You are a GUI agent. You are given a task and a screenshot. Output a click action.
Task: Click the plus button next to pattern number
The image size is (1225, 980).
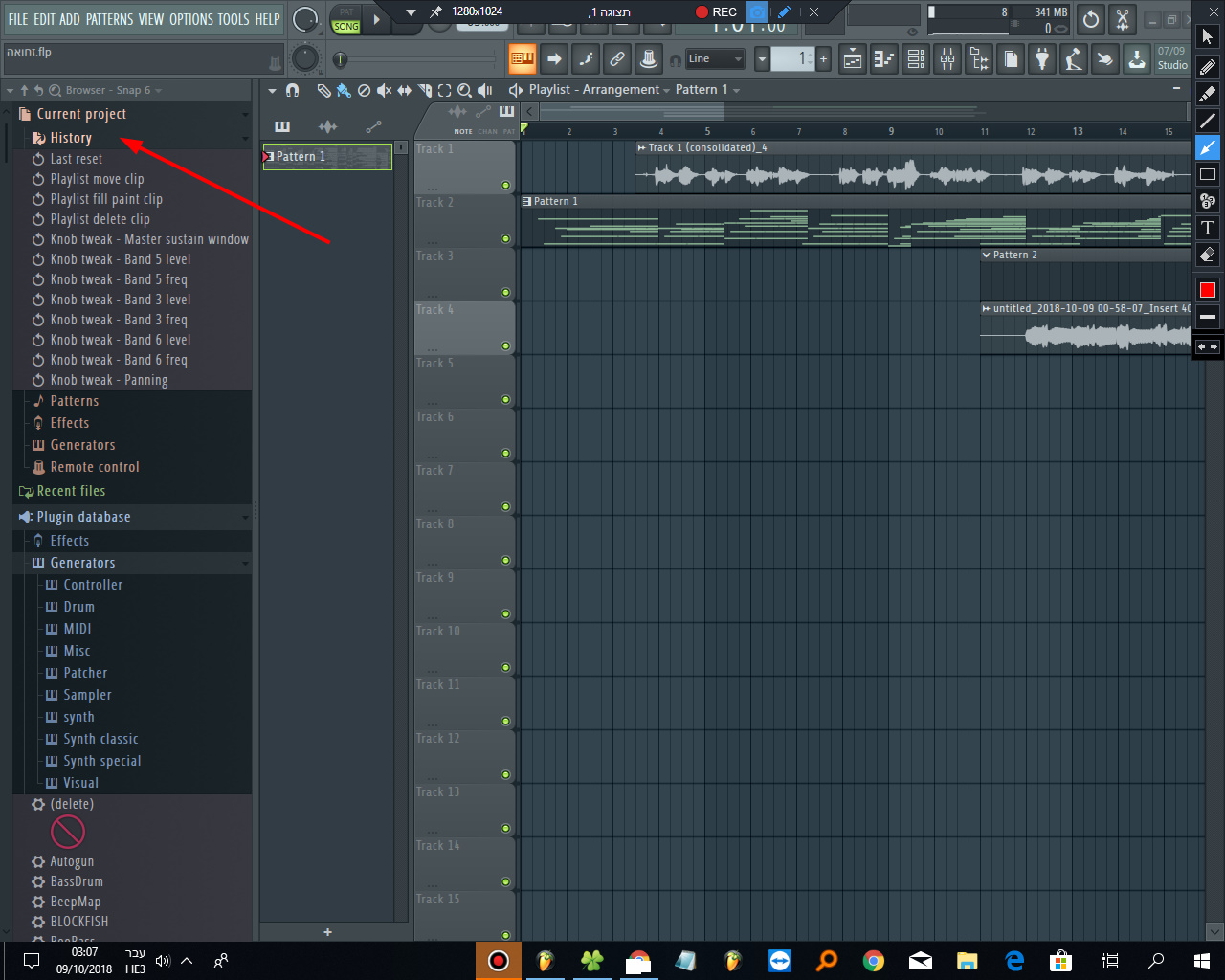[x=823, y=59]
